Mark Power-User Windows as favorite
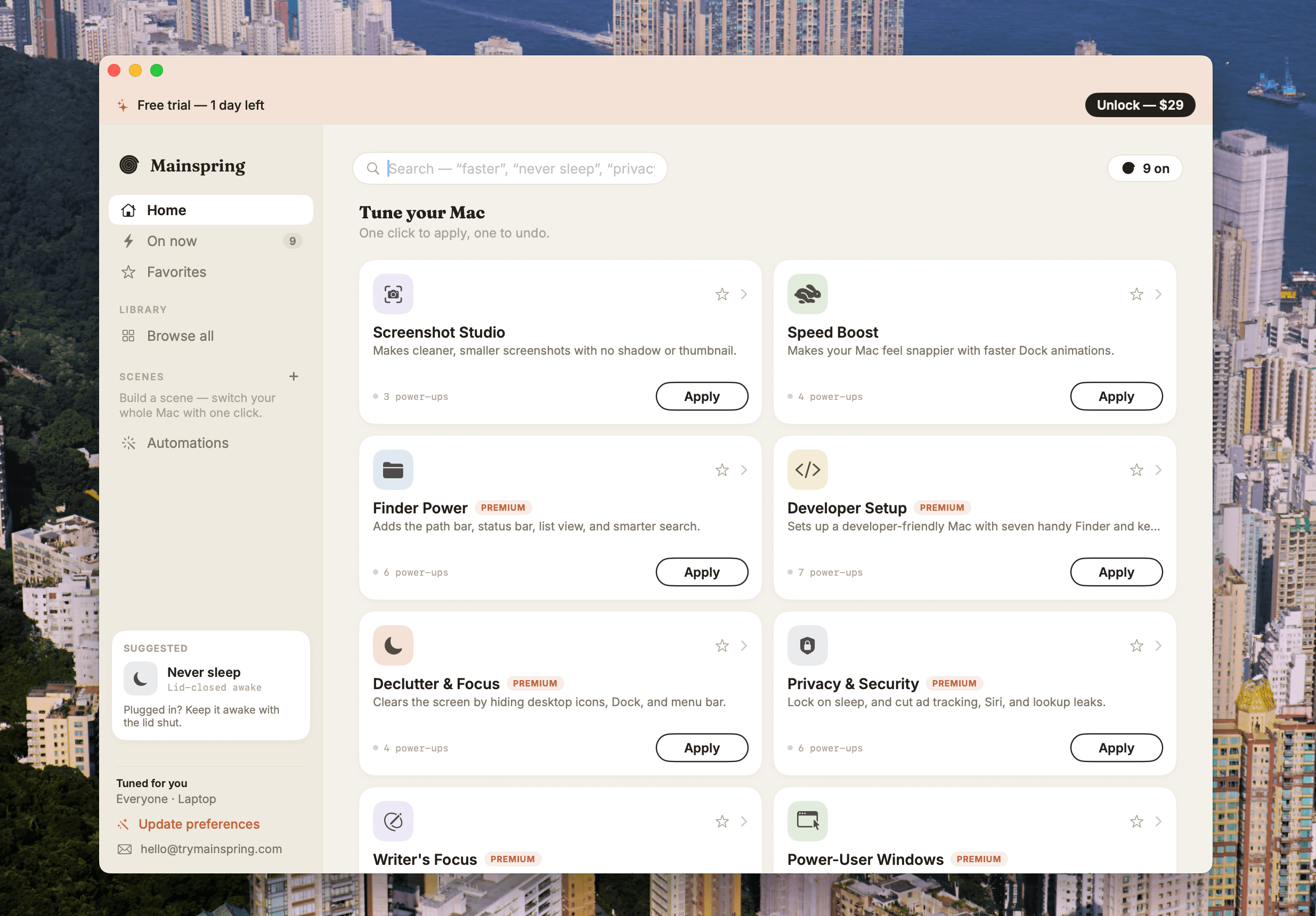The width and height of the screenshot is (1316, 916). pos(1136,822)
